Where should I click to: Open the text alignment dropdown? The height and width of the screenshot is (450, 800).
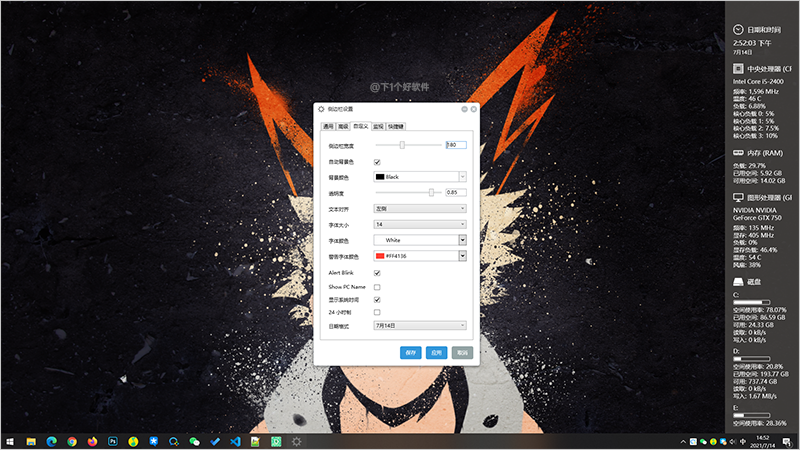[420, 209]
